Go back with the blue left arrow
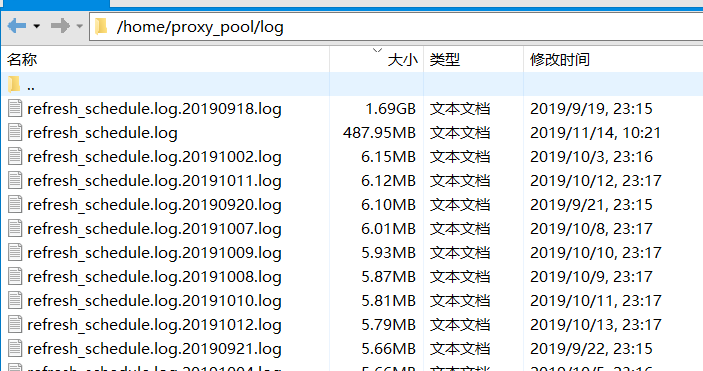Viewport: 703px width, 371px height. tap(17, 26)
